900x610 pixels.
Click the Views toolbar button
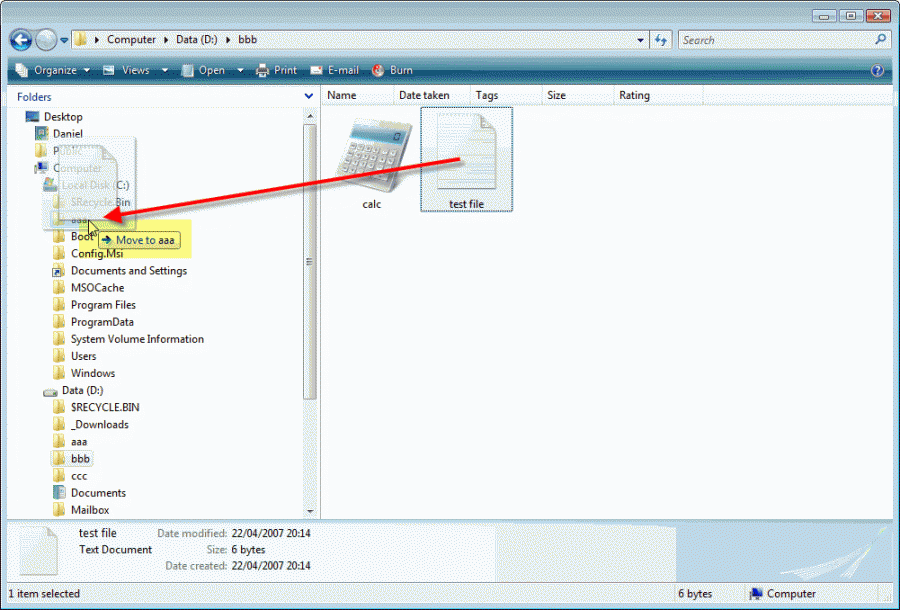coord(126,70)
